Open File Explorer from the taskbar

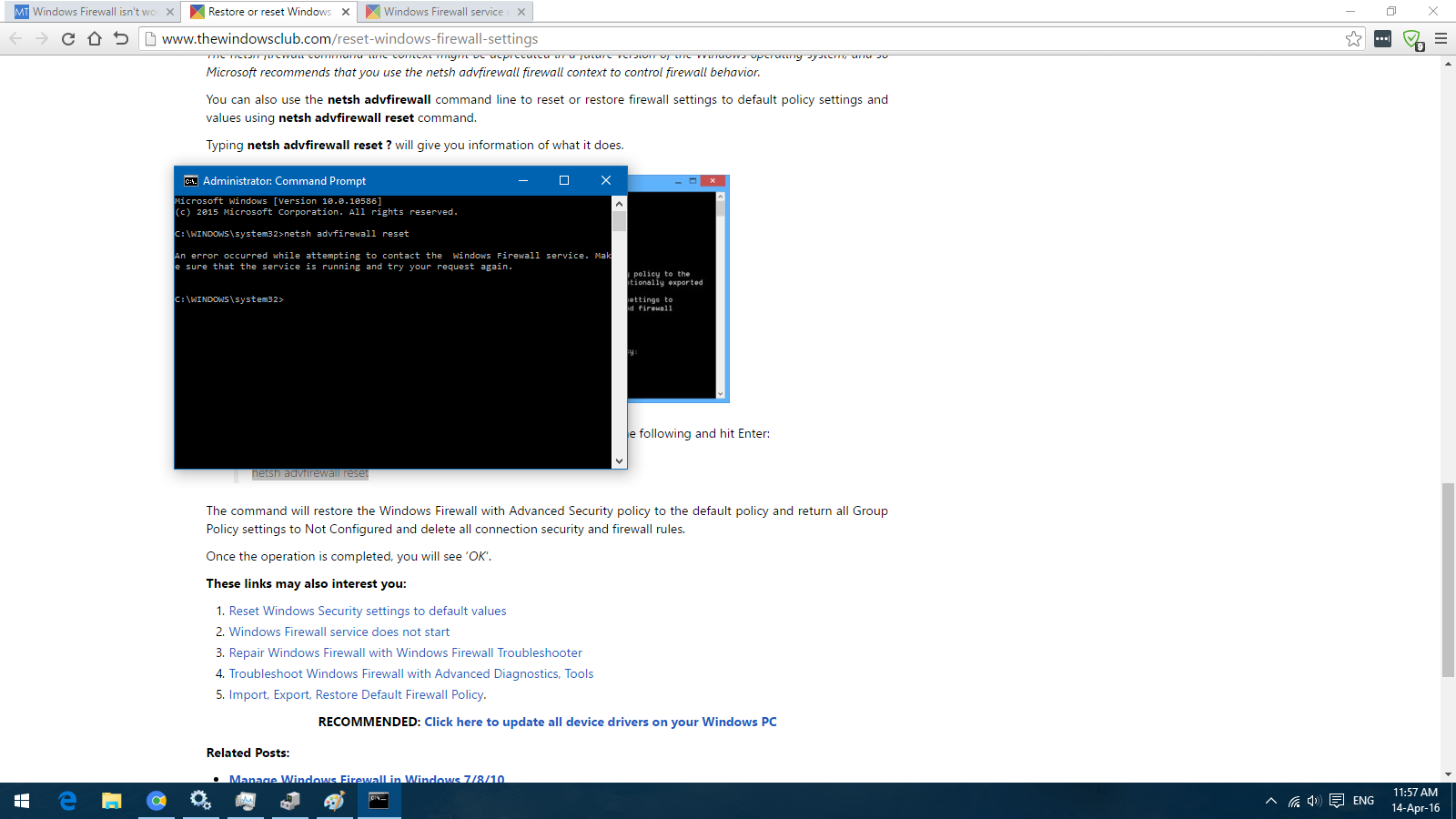pyautogui.click(x=111, y=801)
